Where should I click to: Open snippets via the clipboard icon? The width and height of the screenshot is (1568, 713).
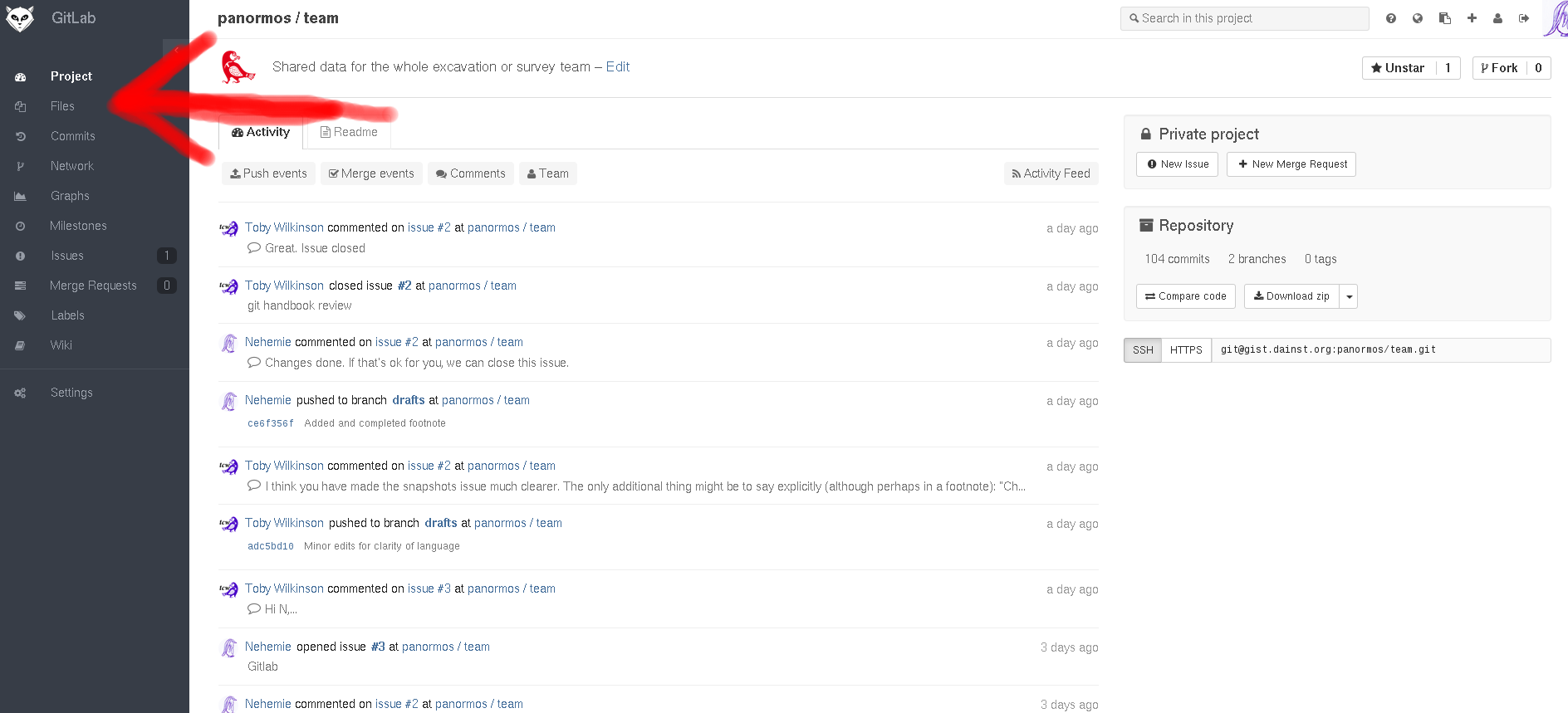click(1445, 18)
